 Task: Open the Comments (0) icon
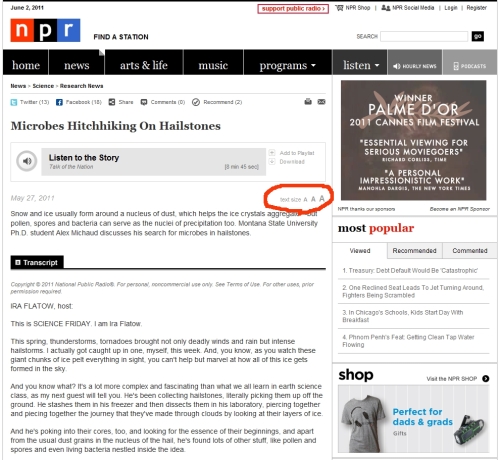144,102
